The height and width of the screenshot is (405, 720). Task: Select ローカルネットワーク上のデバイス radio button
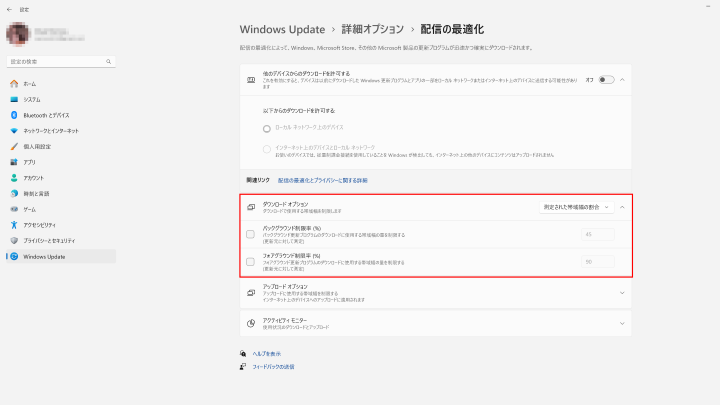pos(267,129)
